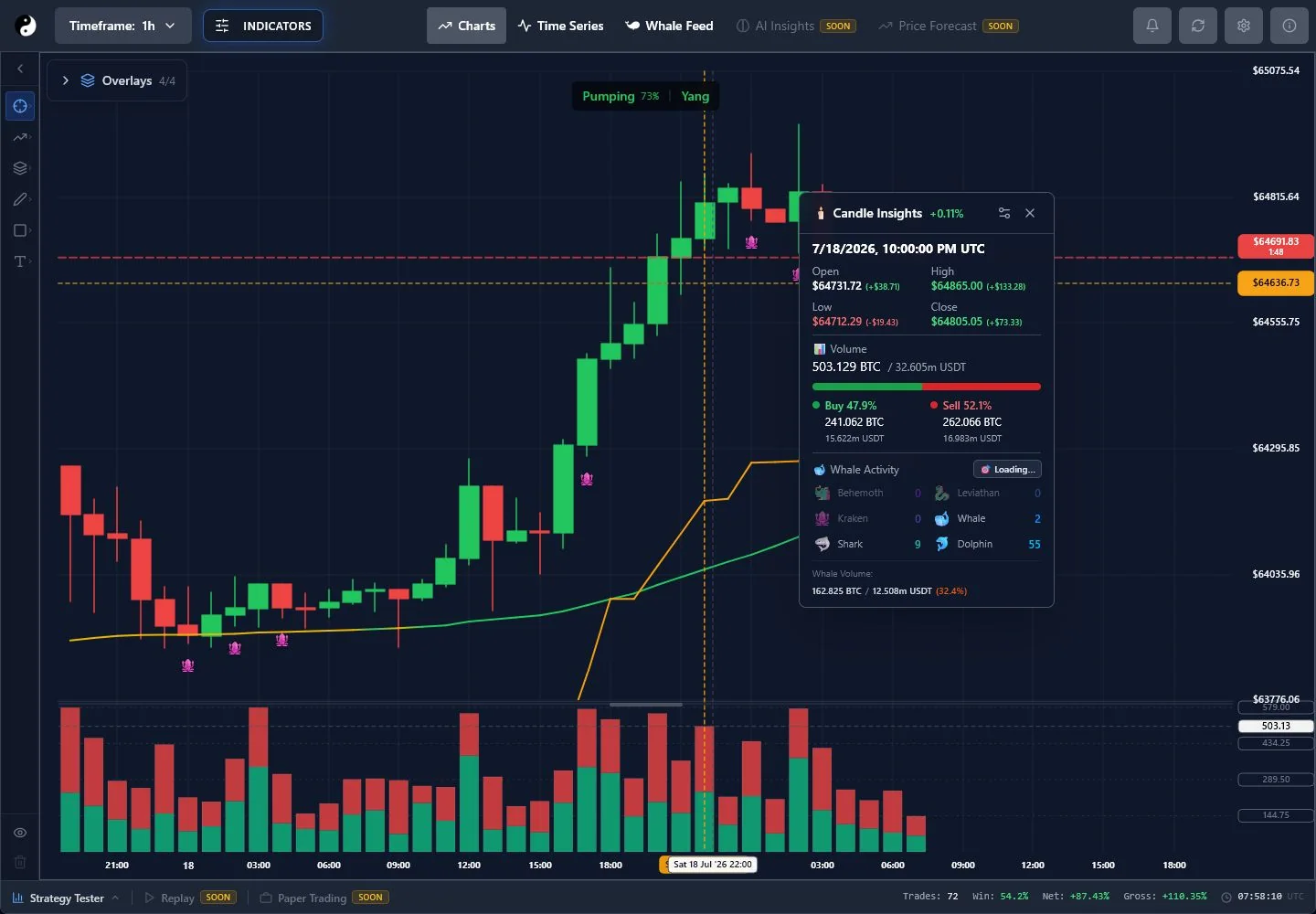Viewport: 1316px width, 914px height.
Task: Select the rectangle shape tool
Action: click(20, 230)
